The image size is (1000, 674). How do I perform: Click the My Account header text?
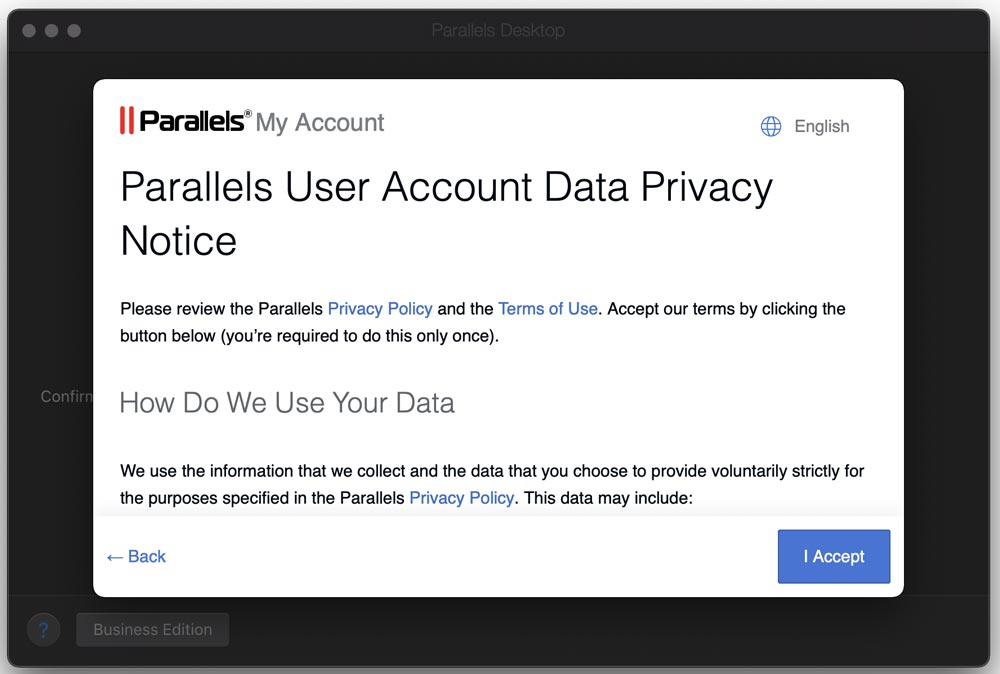[320, 123]
